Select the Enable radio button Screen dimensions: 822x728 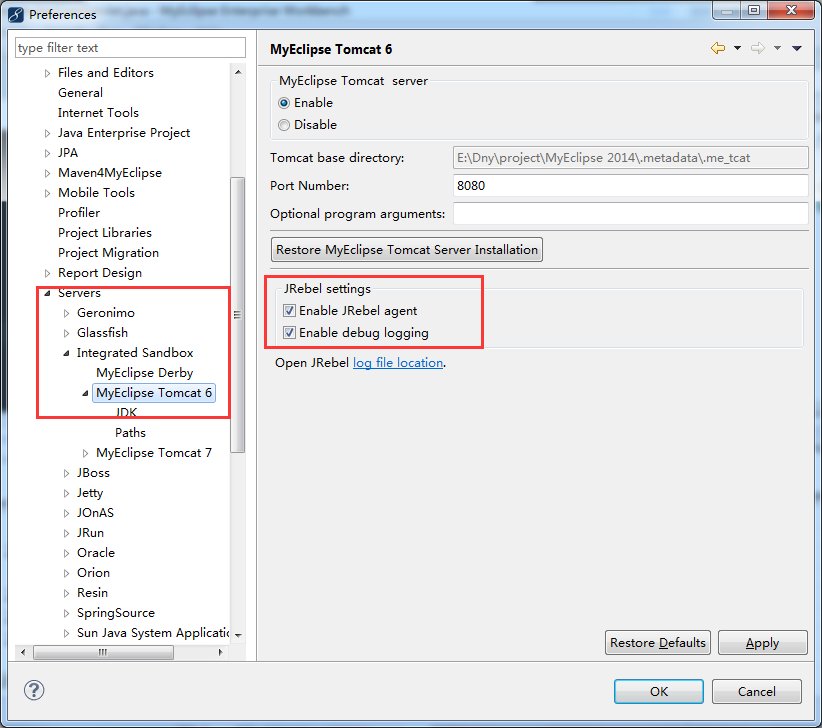coord(284,103)
